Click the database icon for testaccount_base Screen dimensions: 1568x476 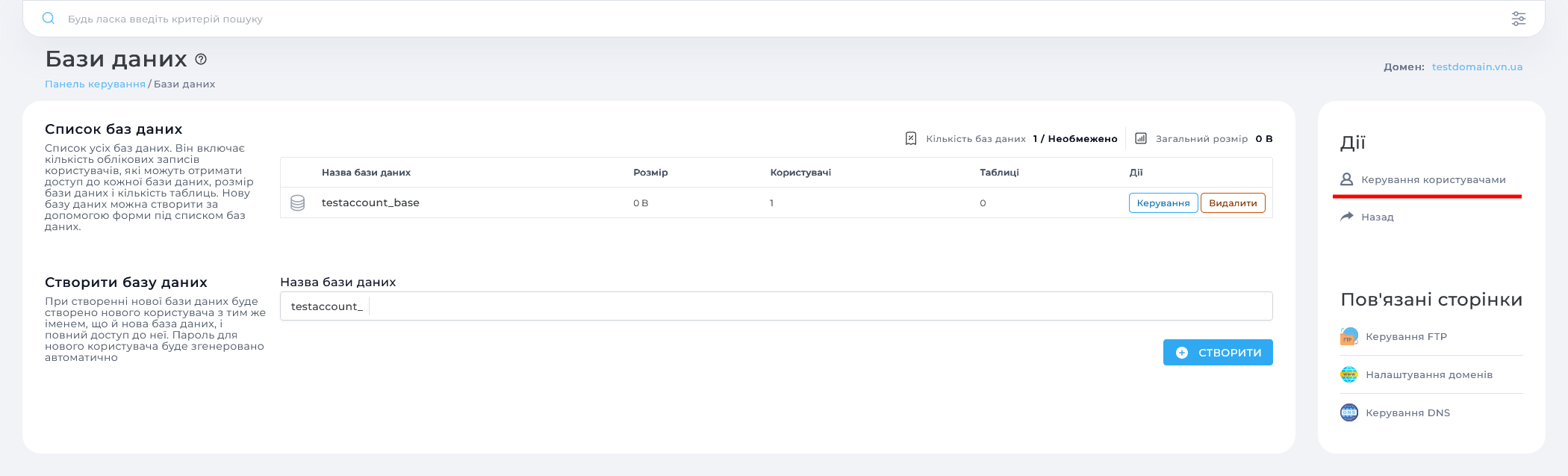[297, 203]
